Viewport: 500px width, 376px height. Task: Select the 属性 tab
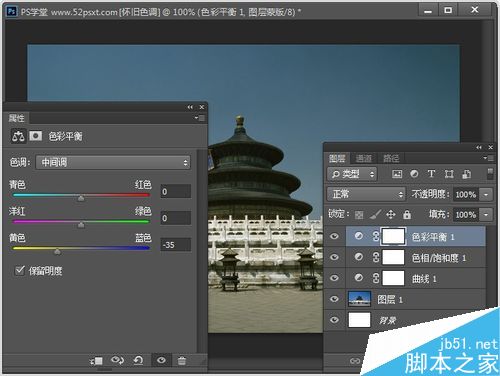16,118
